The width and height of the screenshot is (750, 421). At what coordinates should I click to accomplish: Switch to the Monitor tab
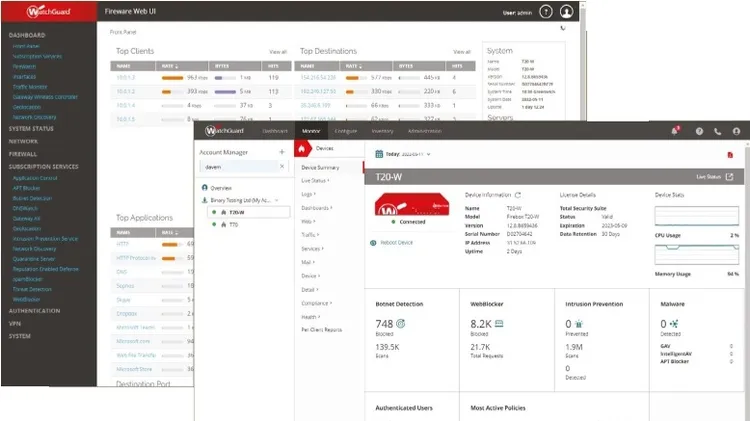click(x=311, y=131)
